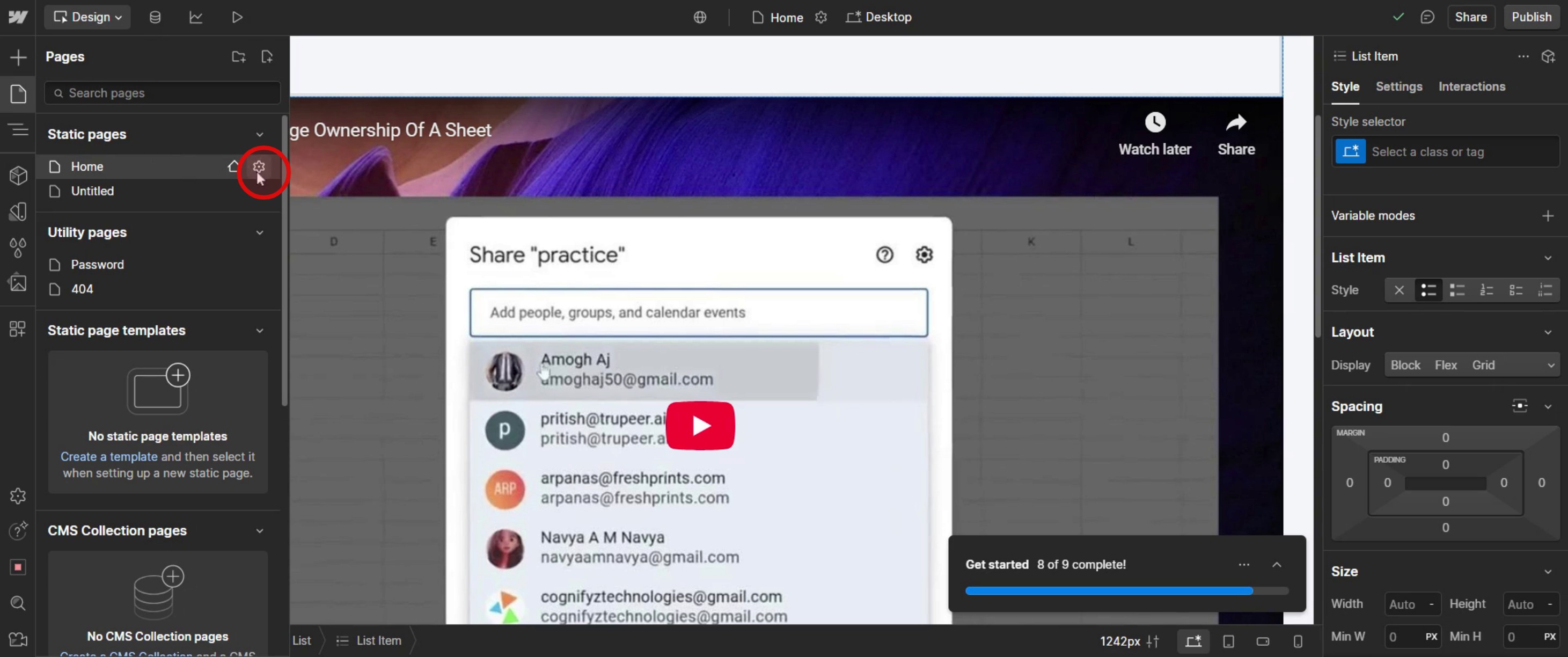Click the Create a template link

click(109, 456)
